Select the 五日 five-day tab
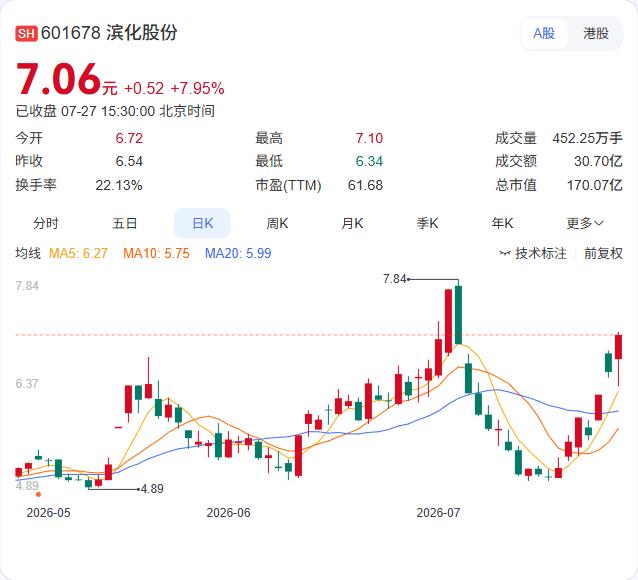The image size is (638, 580). point(124,223)
